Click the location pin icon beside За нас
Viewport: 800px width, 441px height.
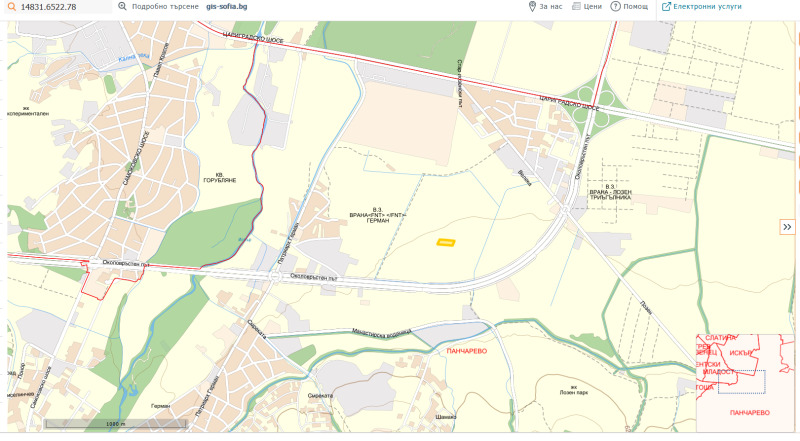[x=532, y=7]
